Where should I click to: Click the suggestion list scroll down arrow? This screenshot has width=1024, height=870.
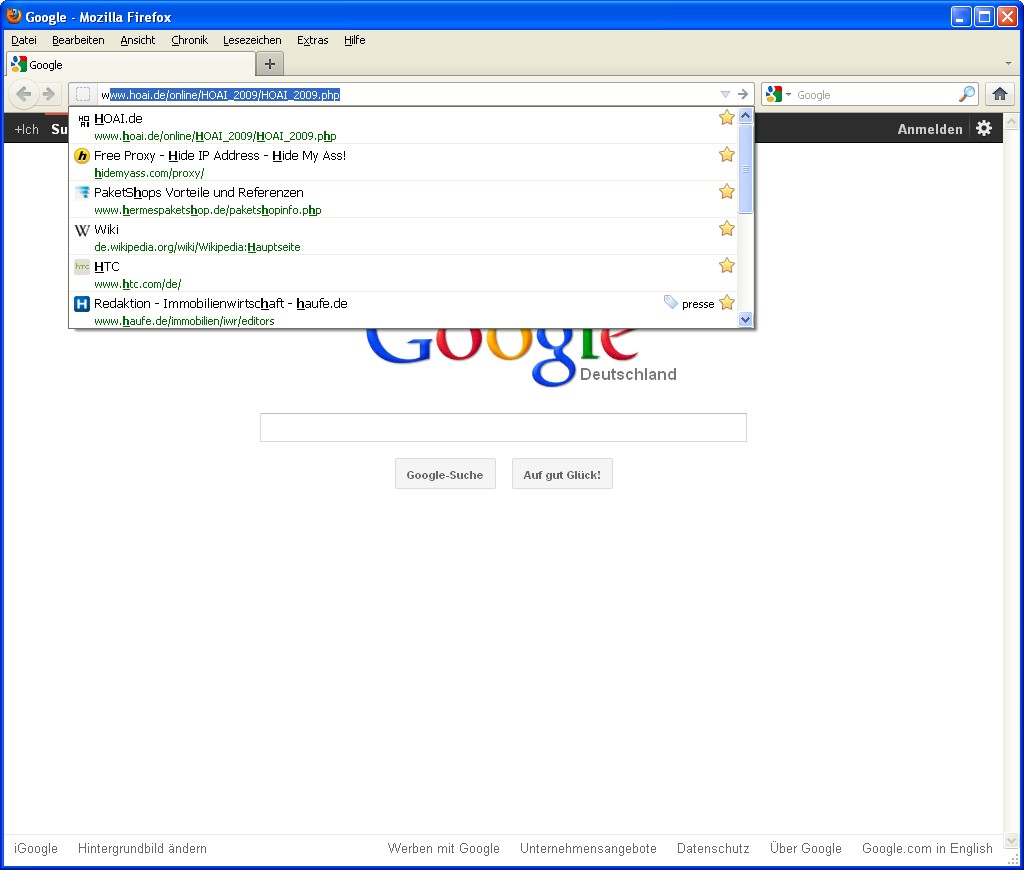click(x=745, y=319)
